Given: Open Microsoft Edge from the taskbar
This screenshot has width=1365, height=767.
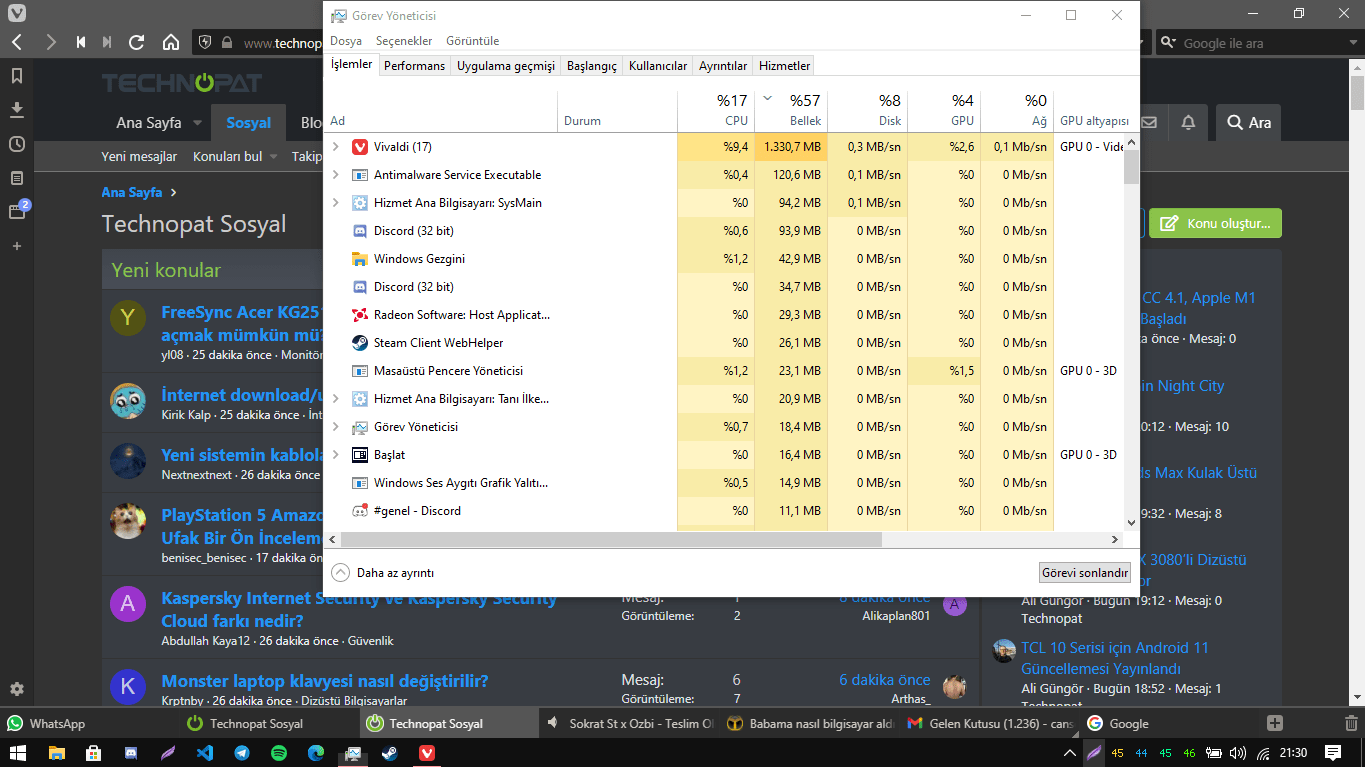Looking at the screenshot, I should click(x=316, y=753).
